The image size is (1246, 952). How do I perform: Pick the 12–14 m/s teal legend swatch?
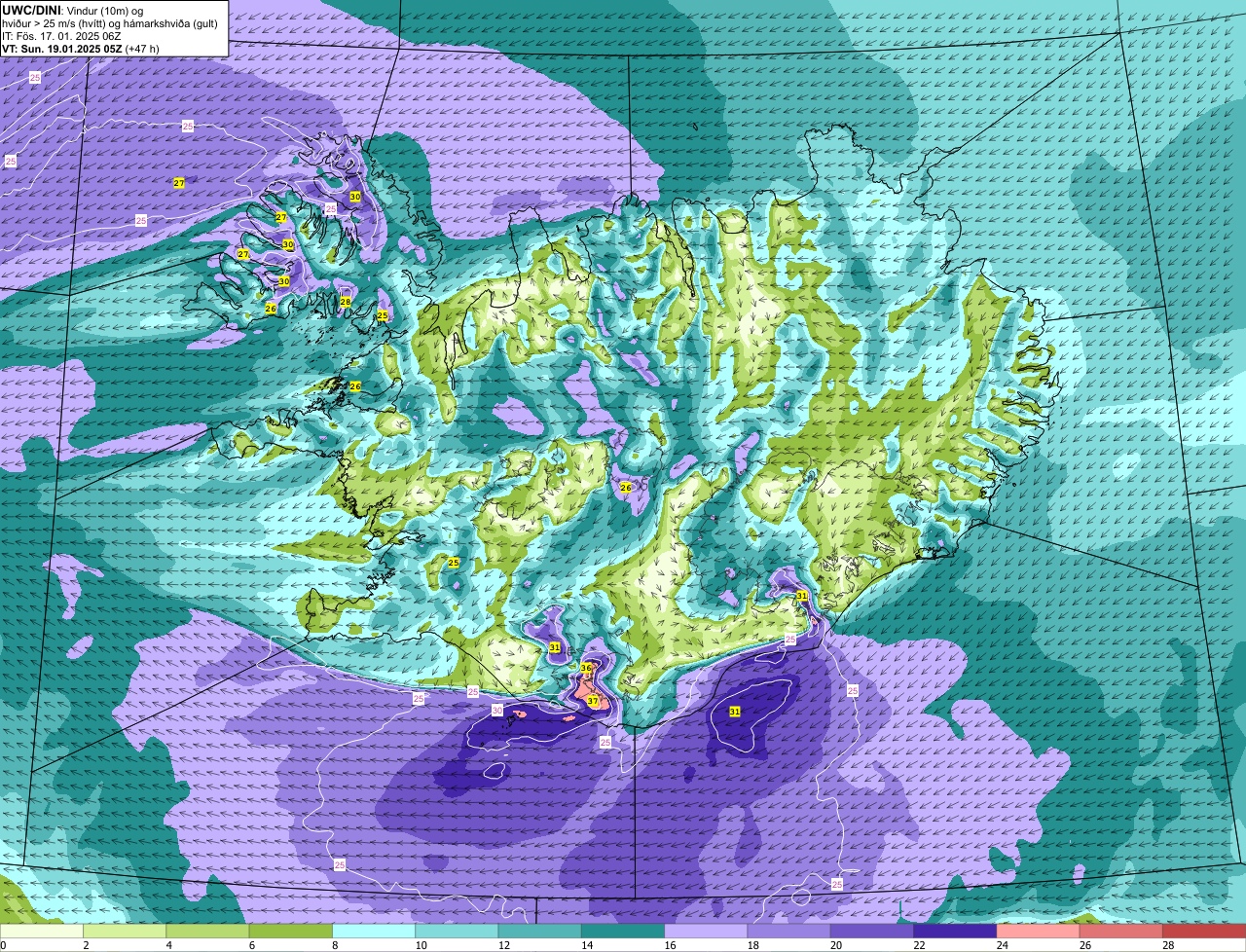click(x=540, y=932)
